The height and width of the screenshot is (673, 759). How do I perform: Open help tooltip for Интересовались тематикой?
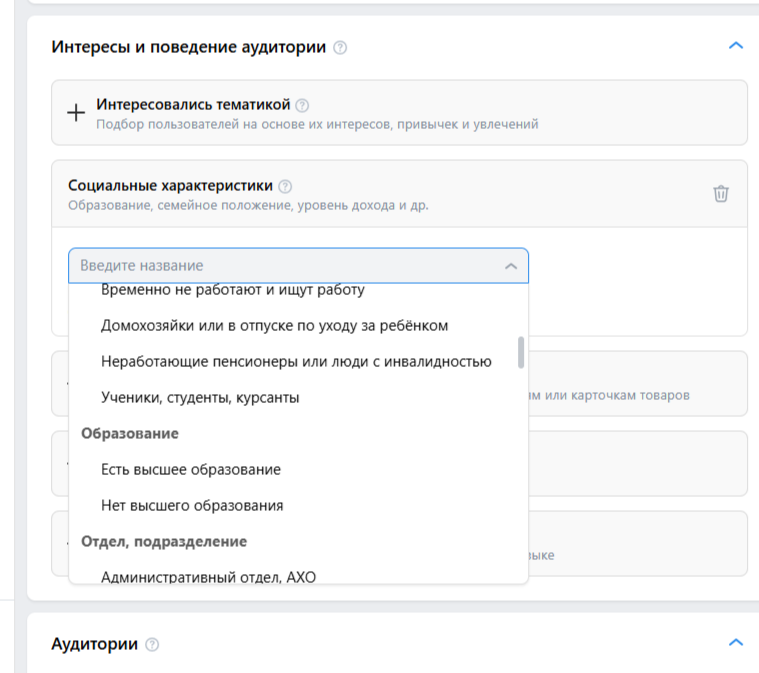(303, 105)
